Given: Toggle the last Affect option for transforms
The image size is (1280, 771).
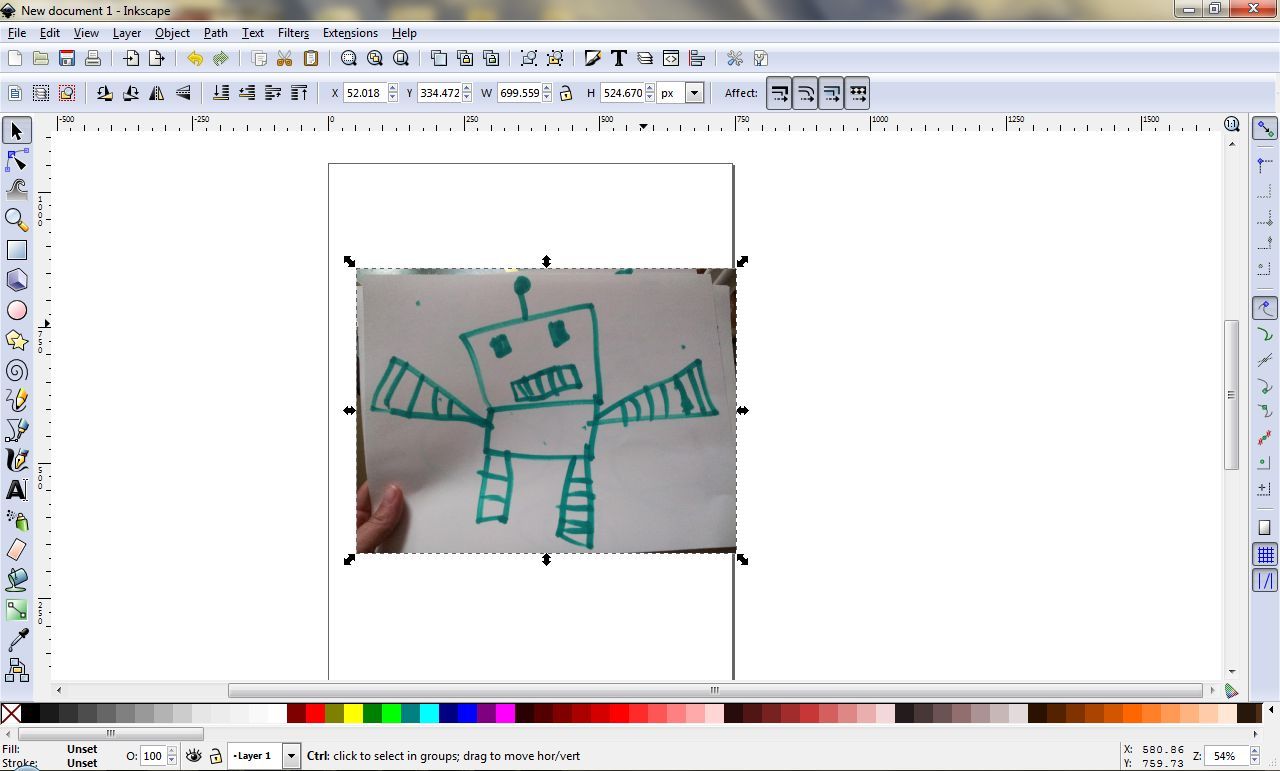Looking at the screenshot, I should pyautogui.click(x=858, y=92).
